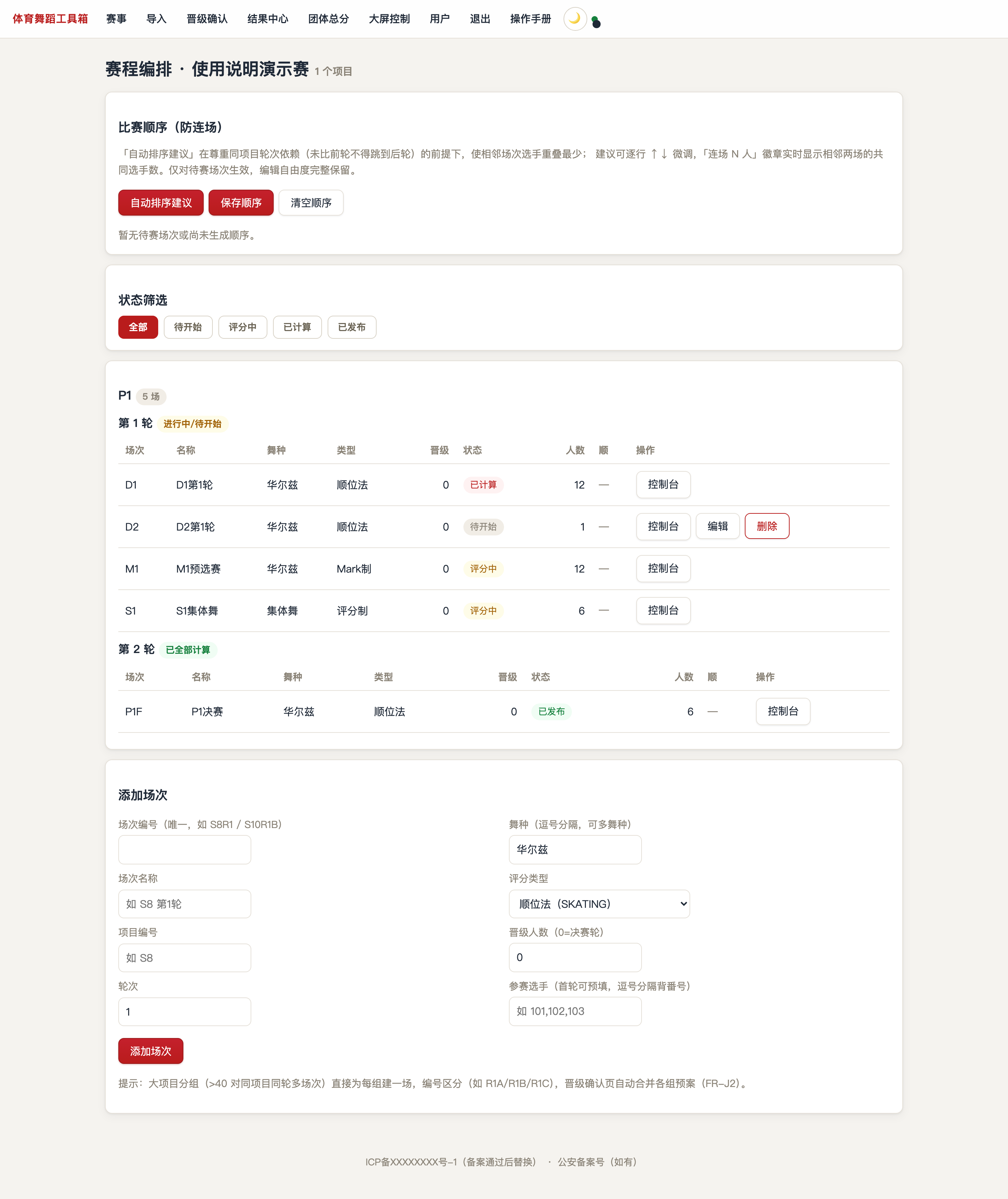Click the 参赛选手 input field
This screenshot has width=1008, height=1199.
575,1011
